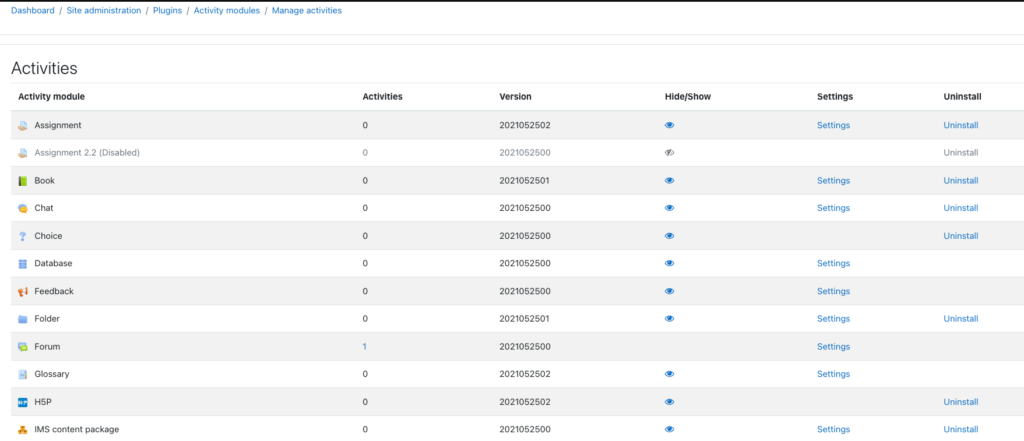Click the Feedback megaphone icon
The width and height of the screenshot is (1024, 441).
point(22,291)
